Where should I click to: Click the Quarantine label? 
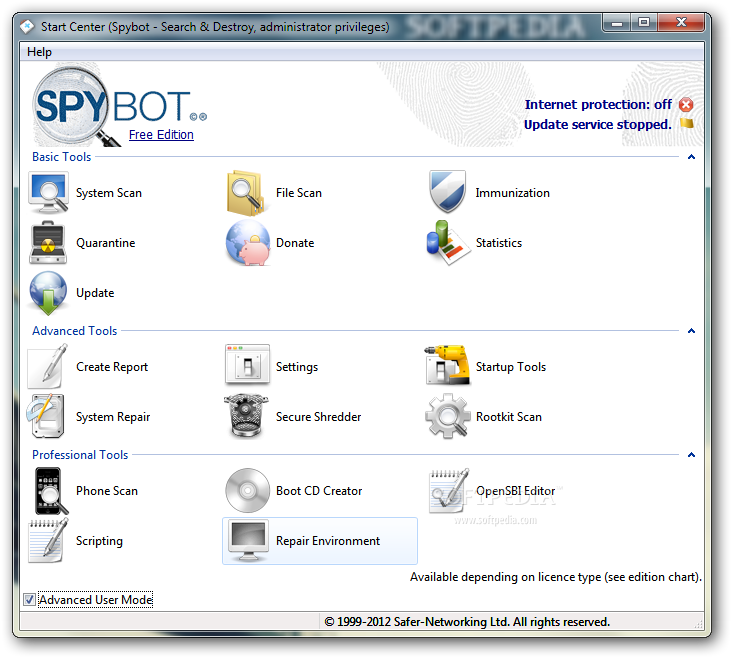point(106,243)
